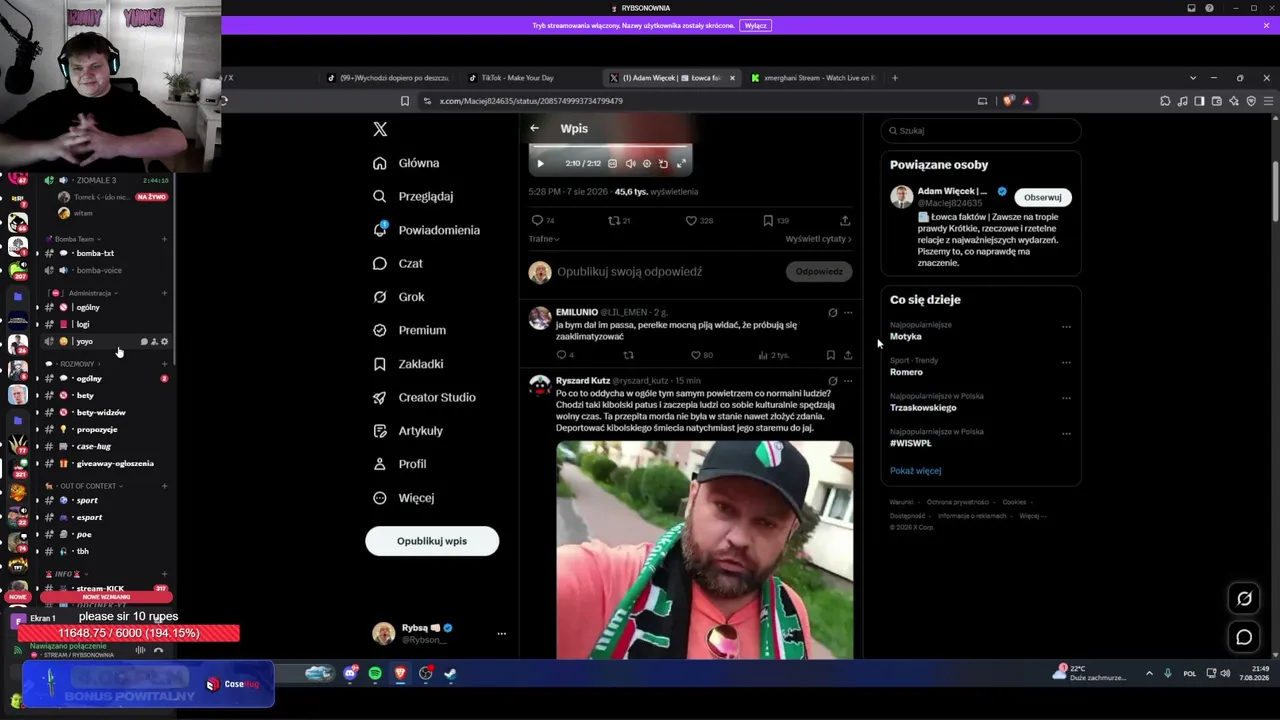
Task: Follow Adam Więcek with Obserwuj button
Action: pos(1042,197)
